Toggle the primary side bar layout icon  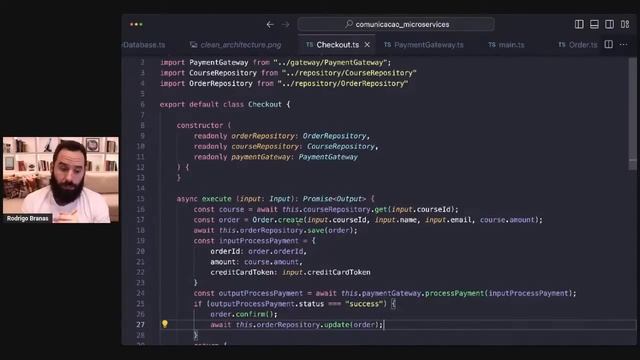tap(579, 24)
